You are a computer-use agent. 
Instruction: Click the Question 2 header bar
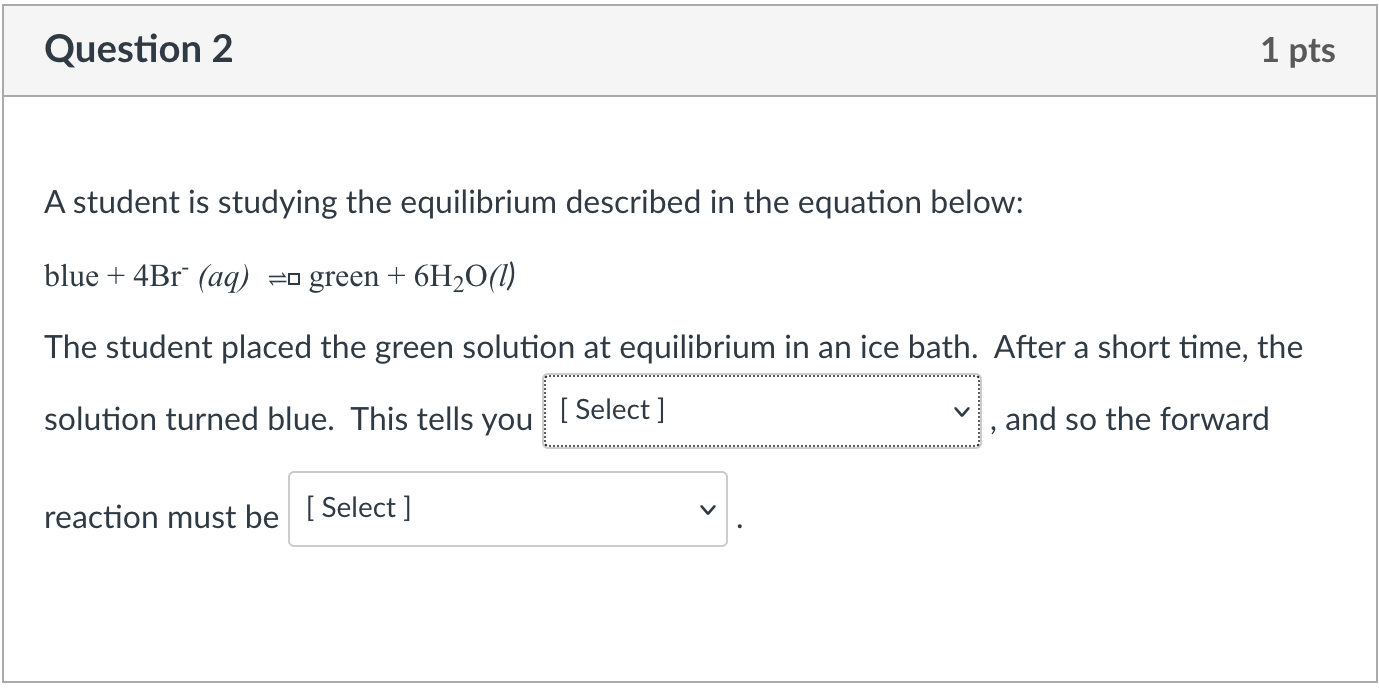pos(690,48)
